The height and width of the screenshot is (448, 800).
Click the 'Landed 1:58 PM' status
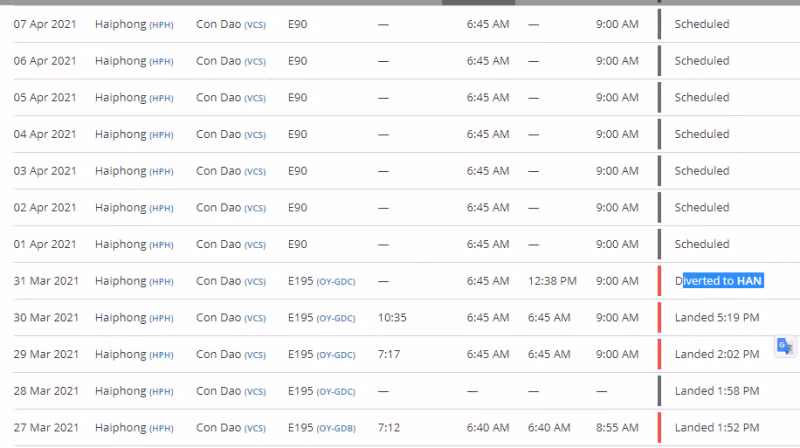tap(717, 391)
